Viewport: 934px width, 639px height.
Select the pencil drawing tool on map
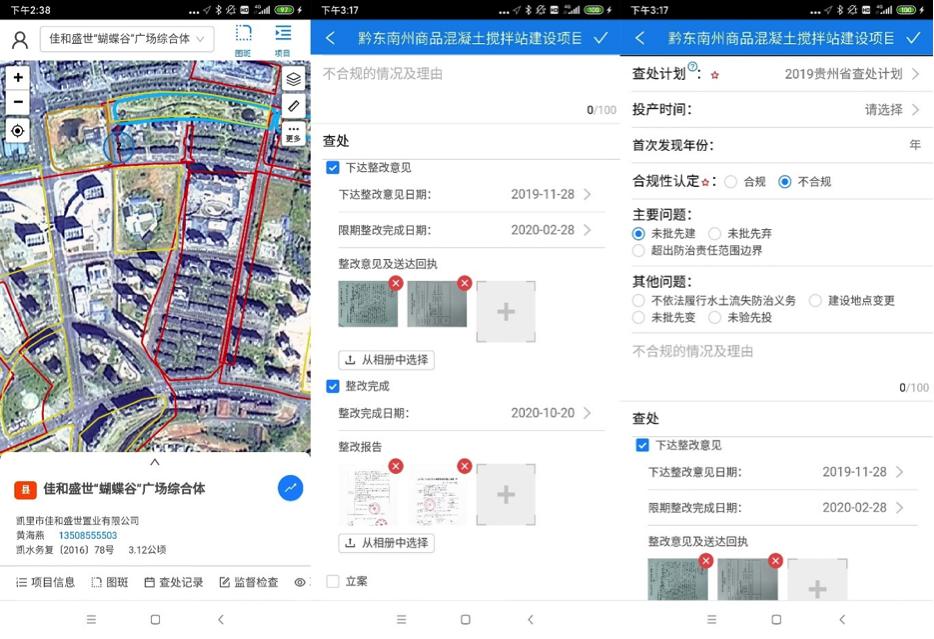click(x=293, y=106)
